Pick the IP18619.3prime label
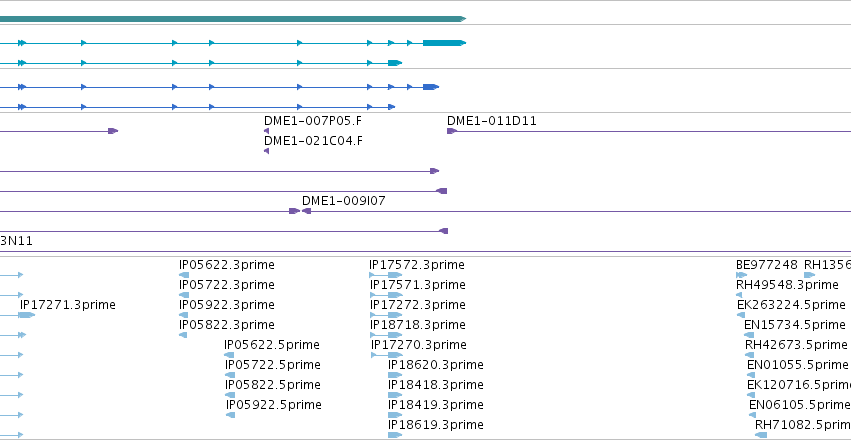The width and height of the screenshot is (851, 440). tap(436, 425)
